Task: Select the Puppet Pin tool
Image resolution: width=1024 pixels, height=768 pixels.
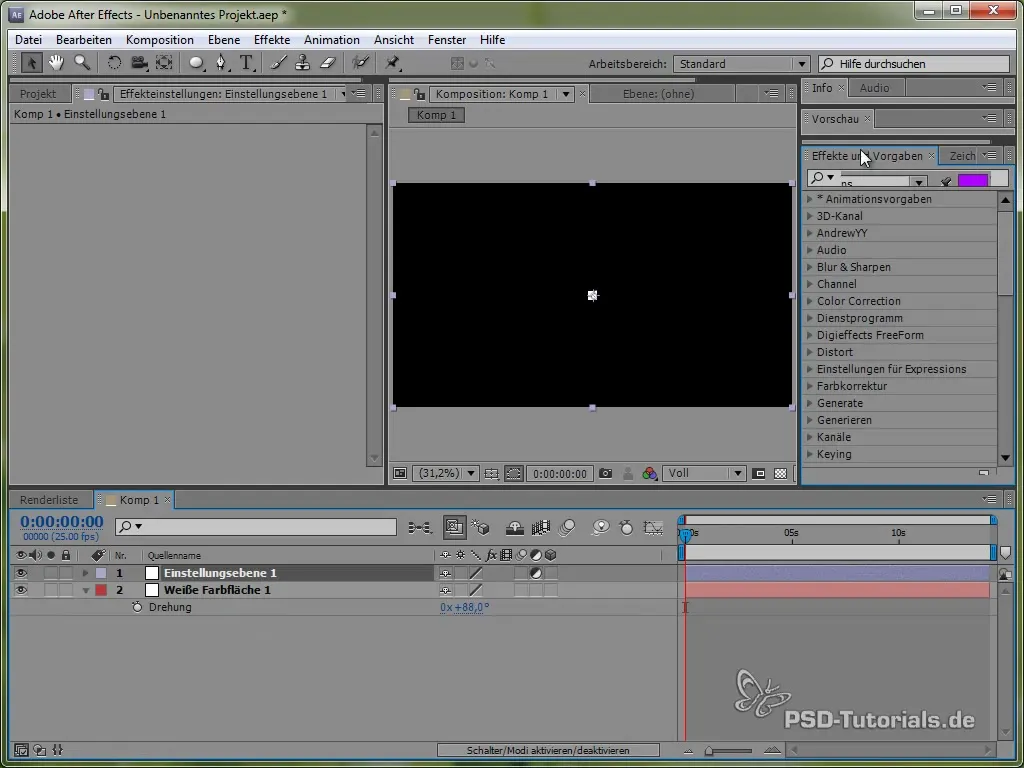Action: click(392, 63)
